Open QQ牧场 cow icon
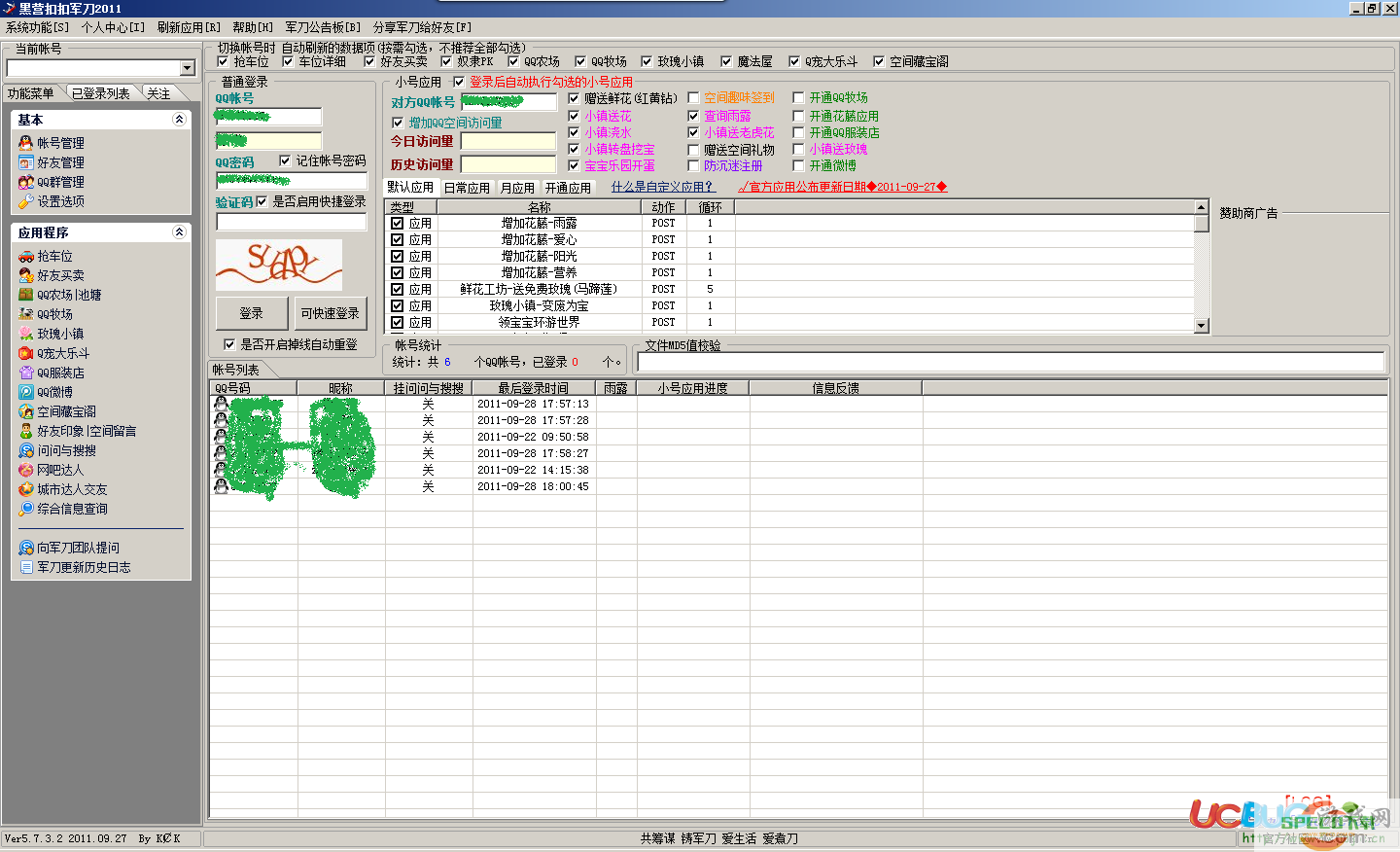This screenshot has height=852, width=1400. click(x=26, y=314)
